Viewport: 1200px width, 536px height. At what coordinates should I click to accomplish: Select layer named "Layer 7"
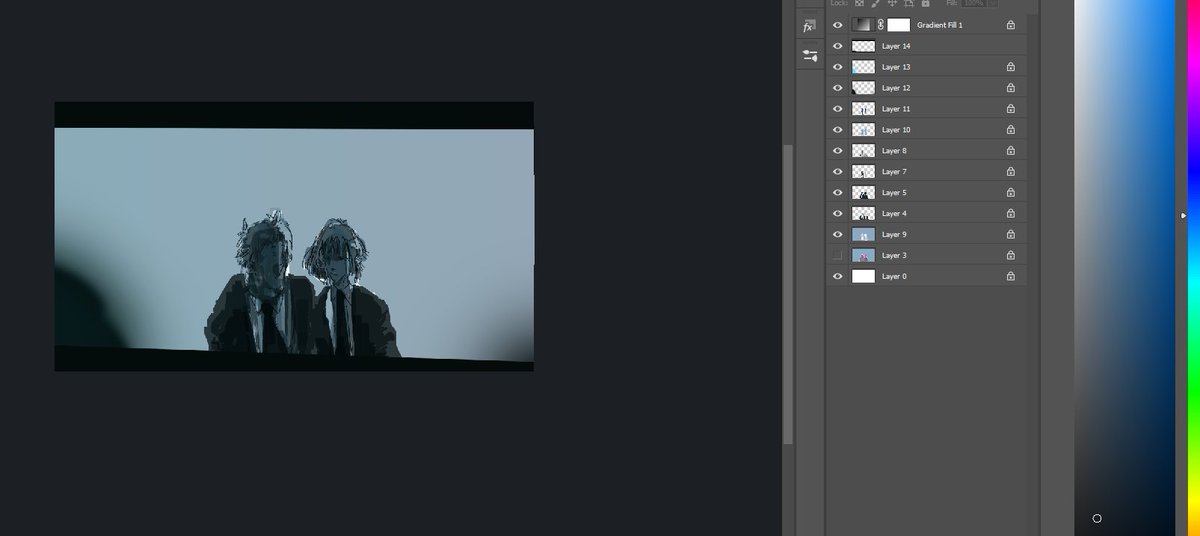coord(894,172)
